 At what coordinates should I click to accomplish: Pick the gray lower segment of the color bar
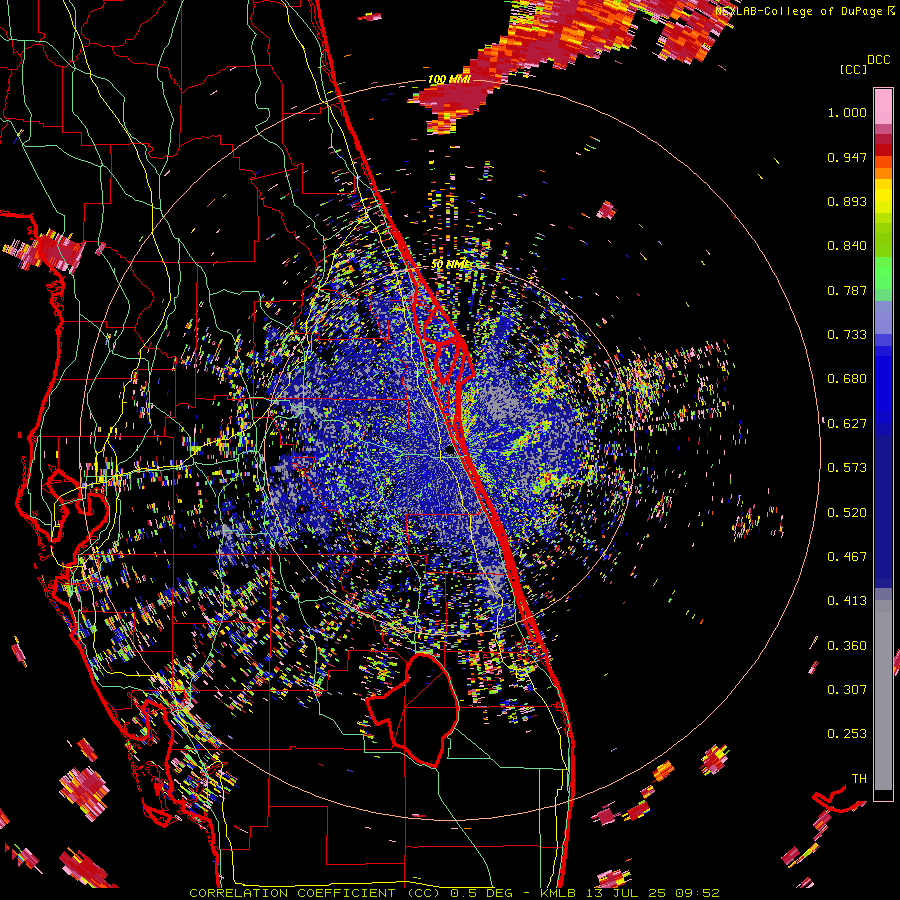[883, 695]
